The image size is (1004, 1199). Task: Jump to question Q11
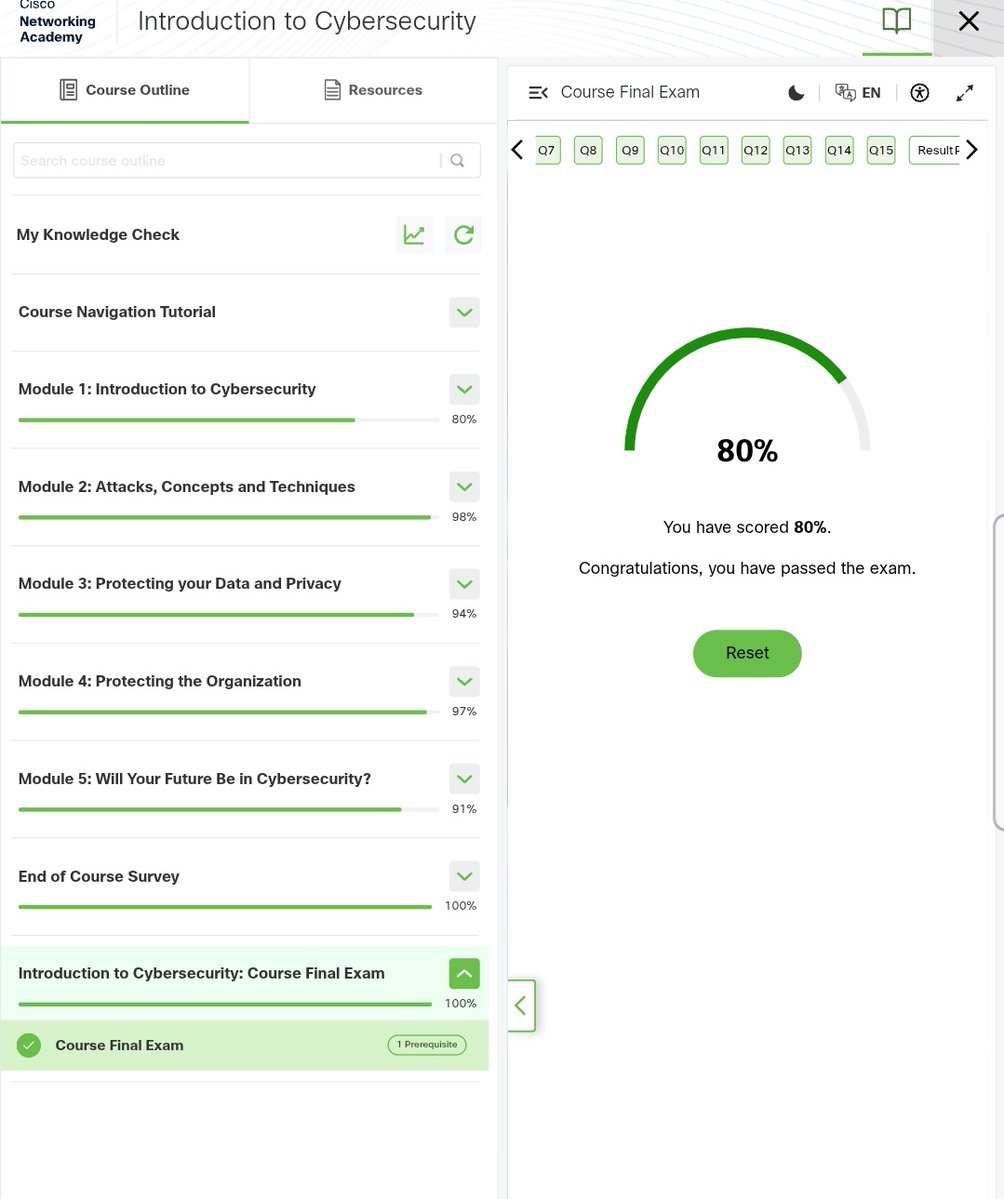pyautogui.click(x=713, y=151)
